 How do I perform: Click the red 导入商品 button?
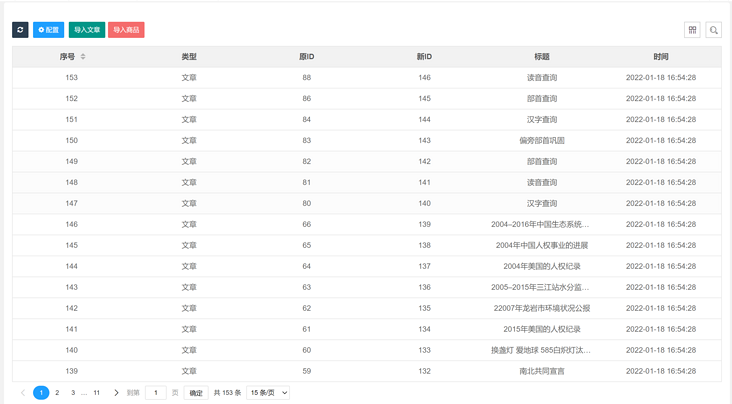(126, 30)
